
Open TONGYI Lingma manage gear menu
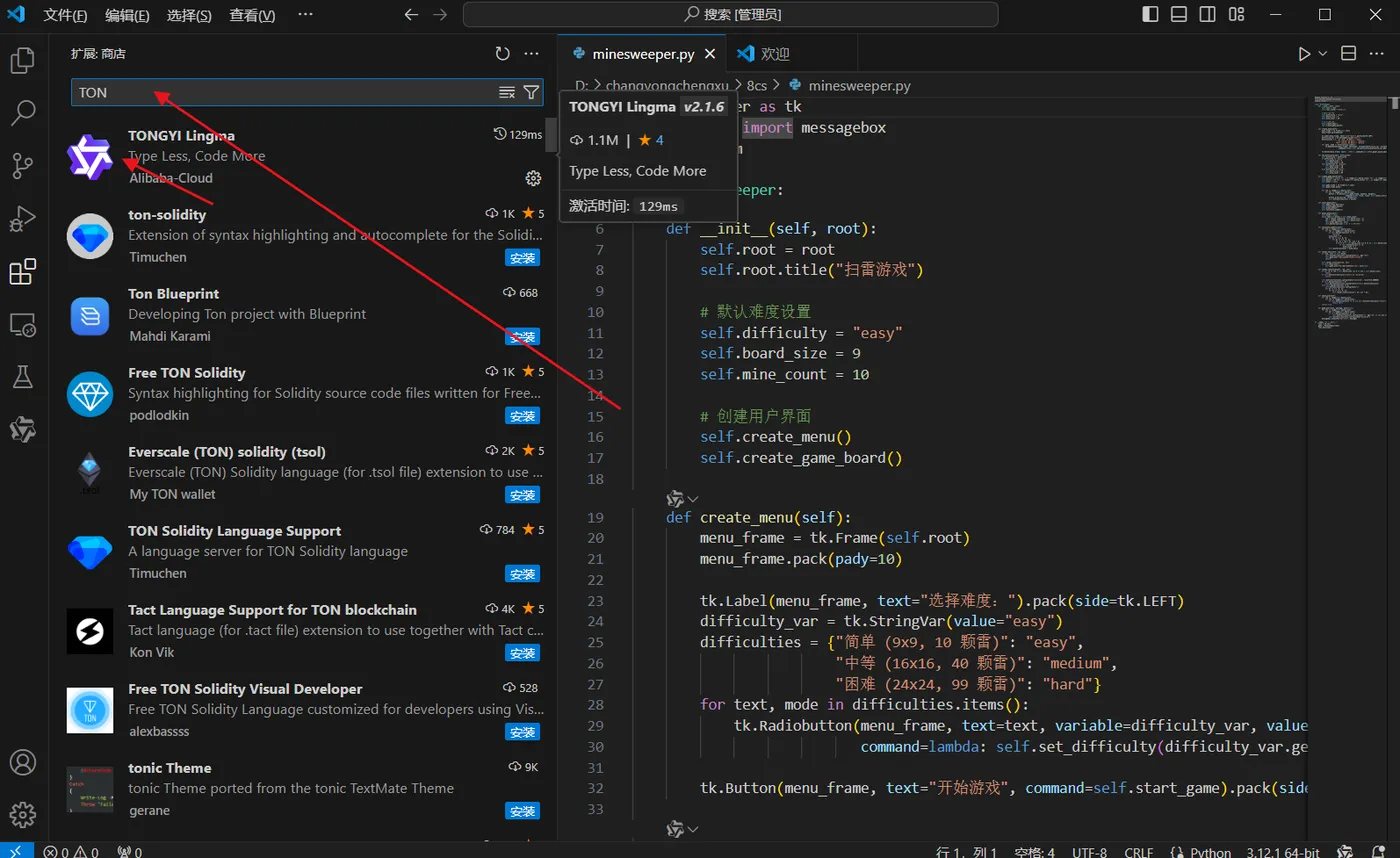click(x=533, y=178)
